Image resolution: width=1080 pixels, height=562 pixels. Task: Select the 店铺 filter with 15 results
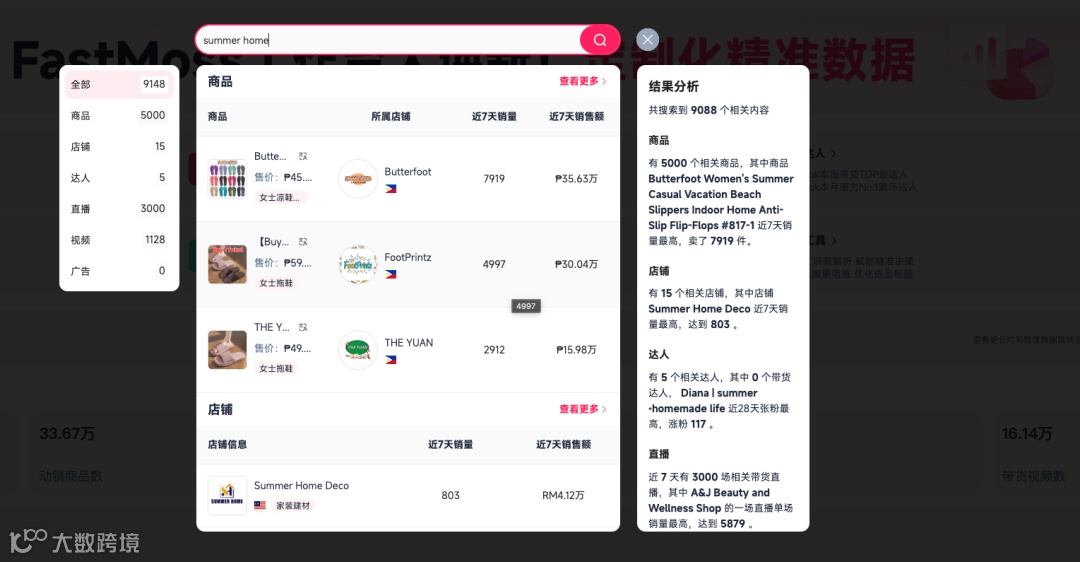point(118,146)
